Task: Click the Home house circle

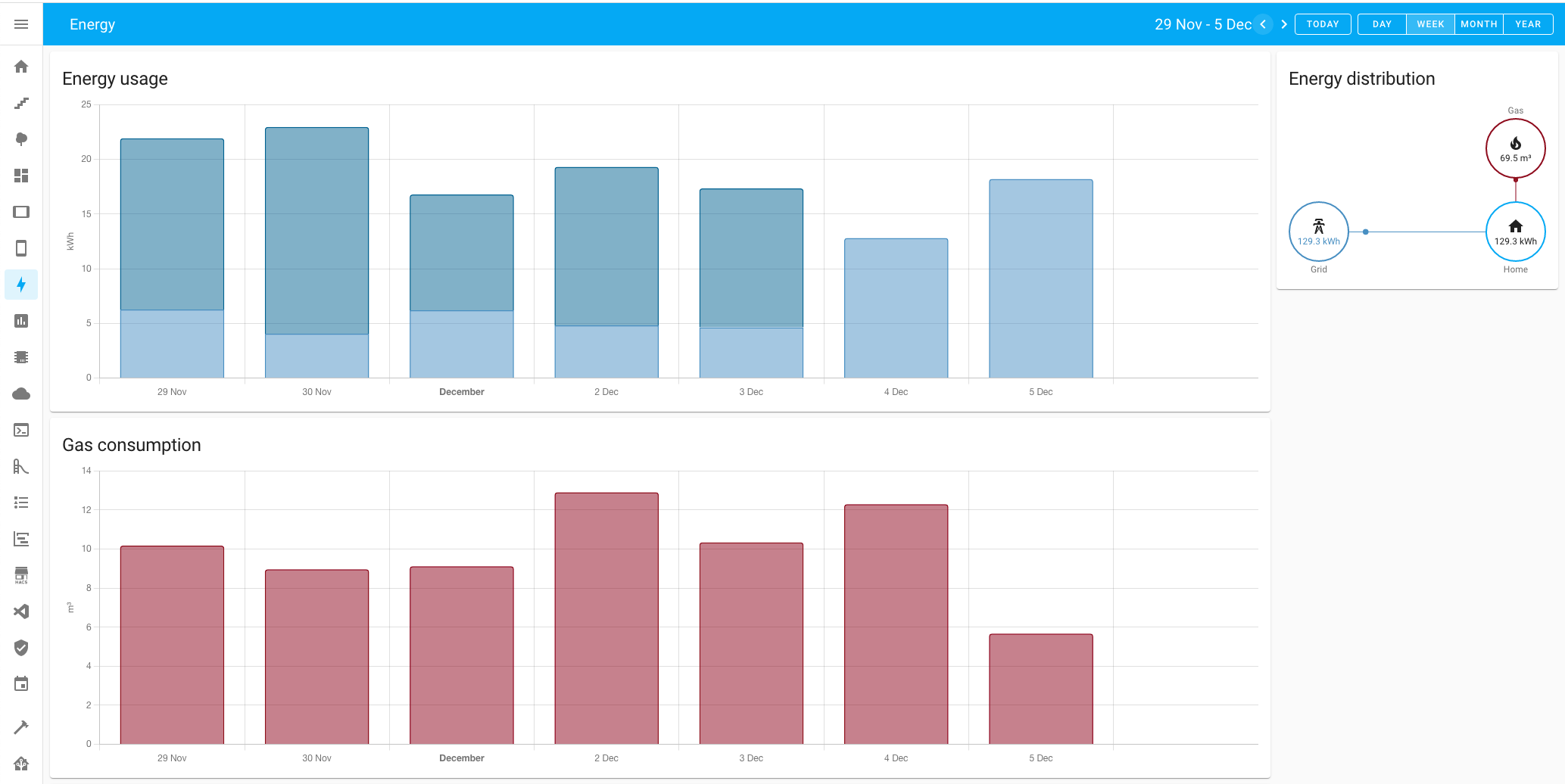Action: [x=1515, y=232]
